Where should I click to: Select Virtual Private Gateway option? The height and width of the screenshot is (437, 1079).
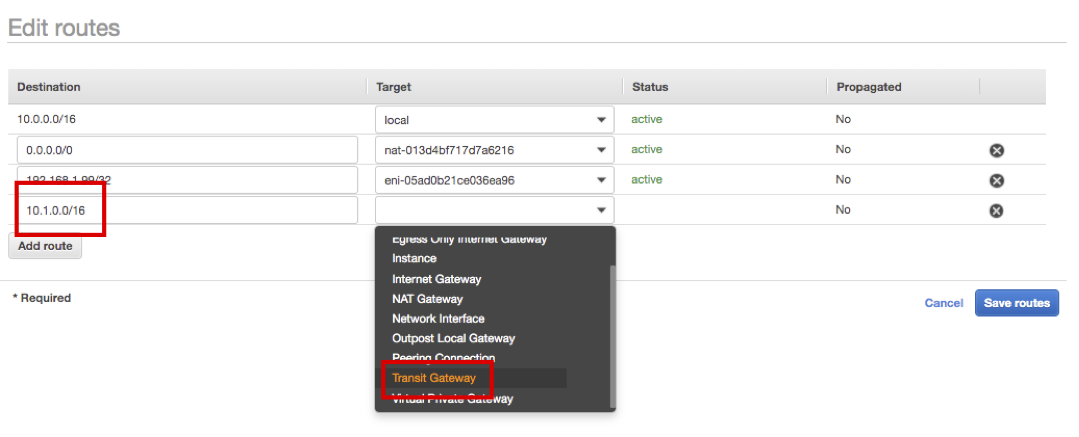tap(452, 399)
